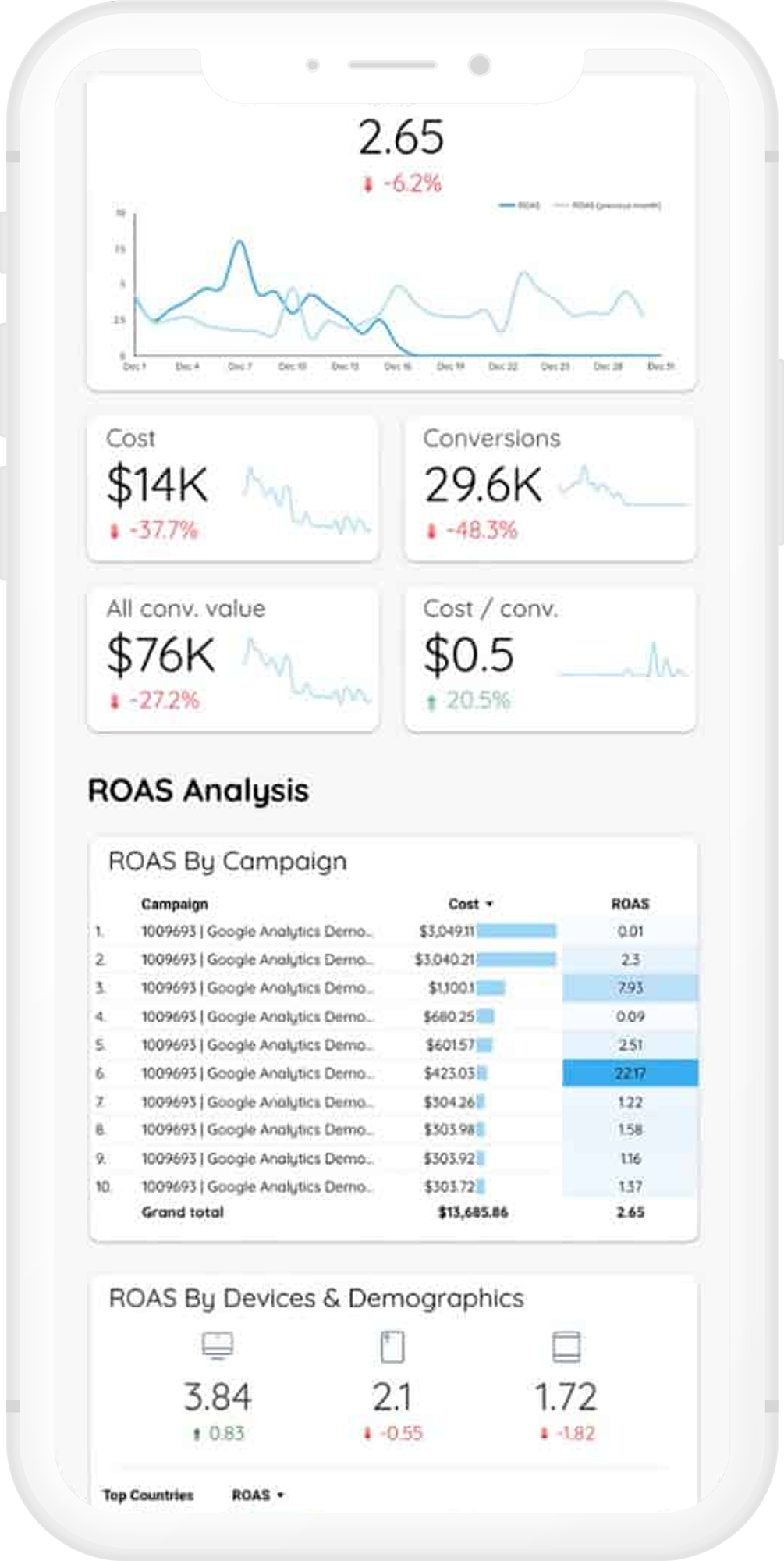Click the green arrow under 3.84 desktop ROAS
This screenshot has height=1561, width=784.
[197, 1434]
